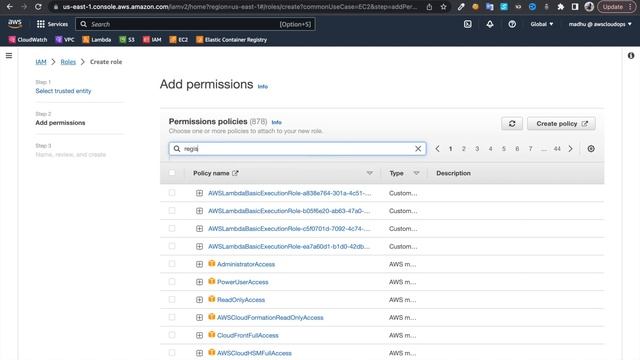This screenshot has height=360, width=640.
Task: Open table preferences gear icon
Action: point(591,149)
